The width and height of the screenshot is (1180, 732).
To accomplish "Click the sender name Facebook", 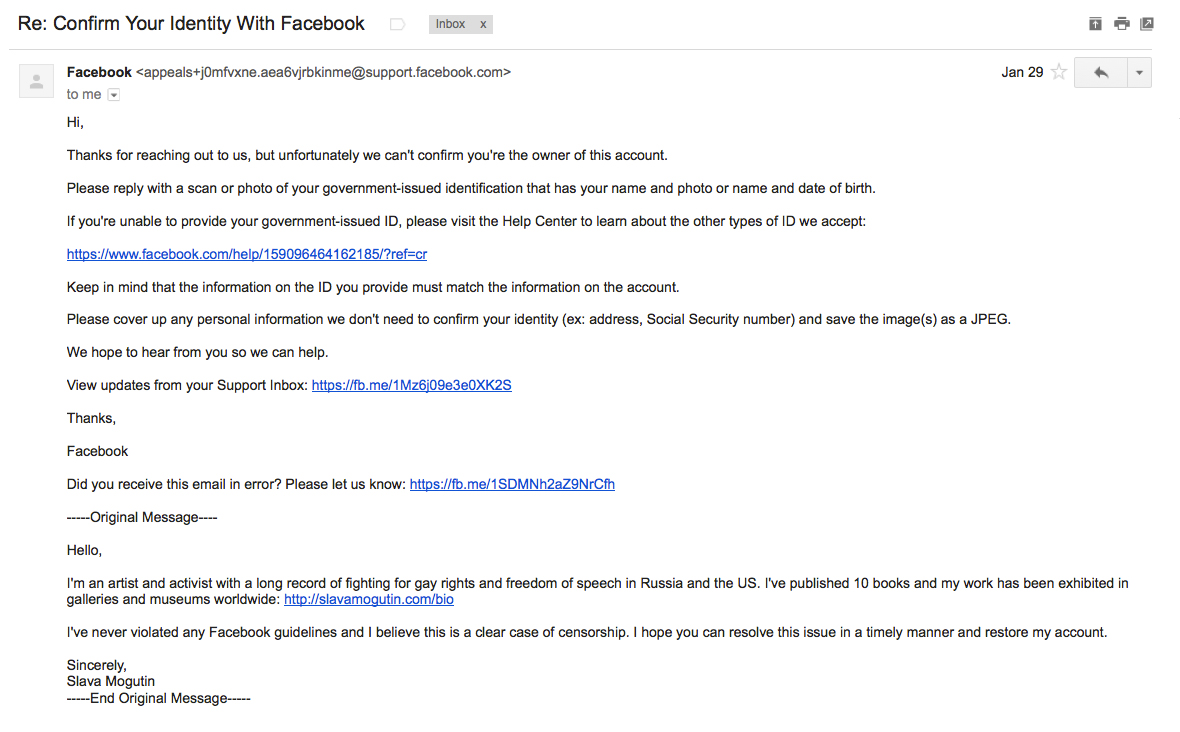I will point(99,72).
